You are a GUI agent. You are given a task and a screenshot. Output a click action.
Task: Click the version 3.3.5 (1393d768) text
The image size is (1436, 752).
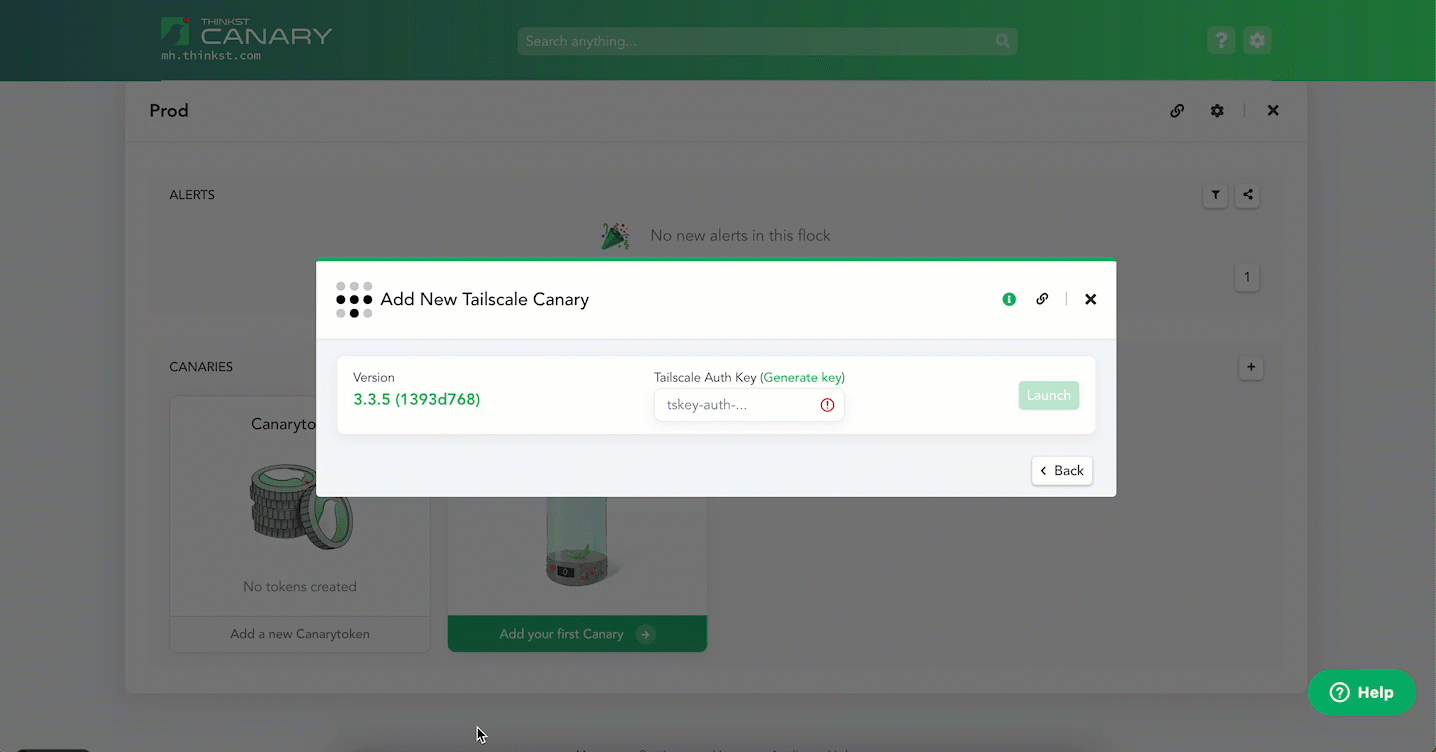click(417, 399)
